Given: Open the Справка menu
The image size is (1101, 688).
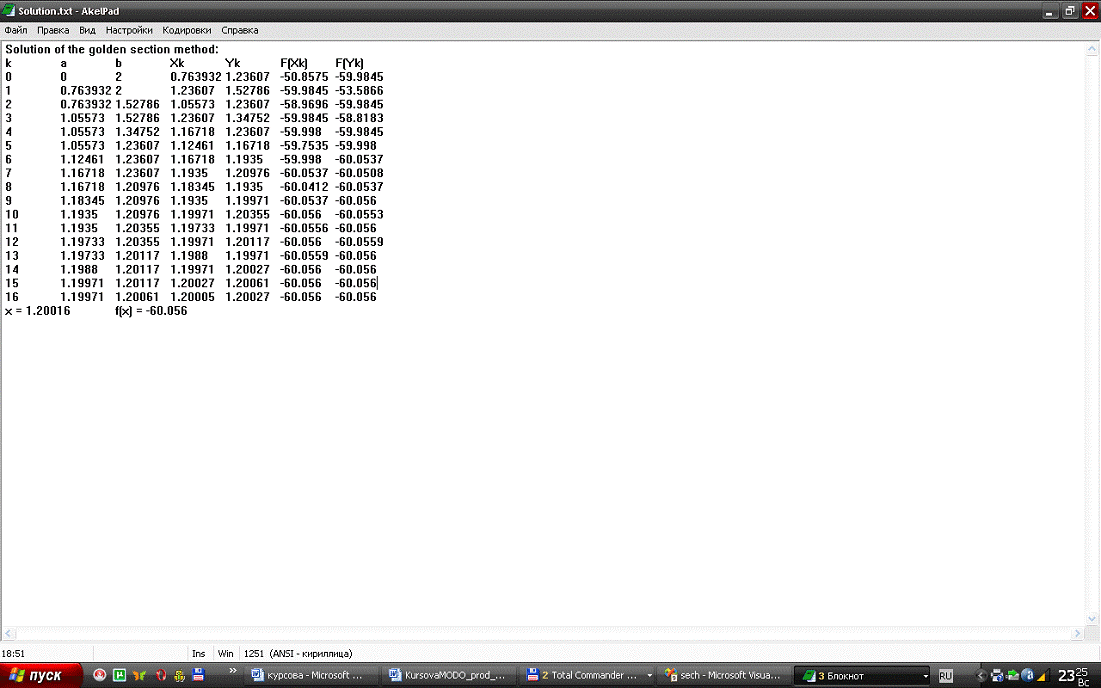Looking at the screenshot, I should click(239, 30).
